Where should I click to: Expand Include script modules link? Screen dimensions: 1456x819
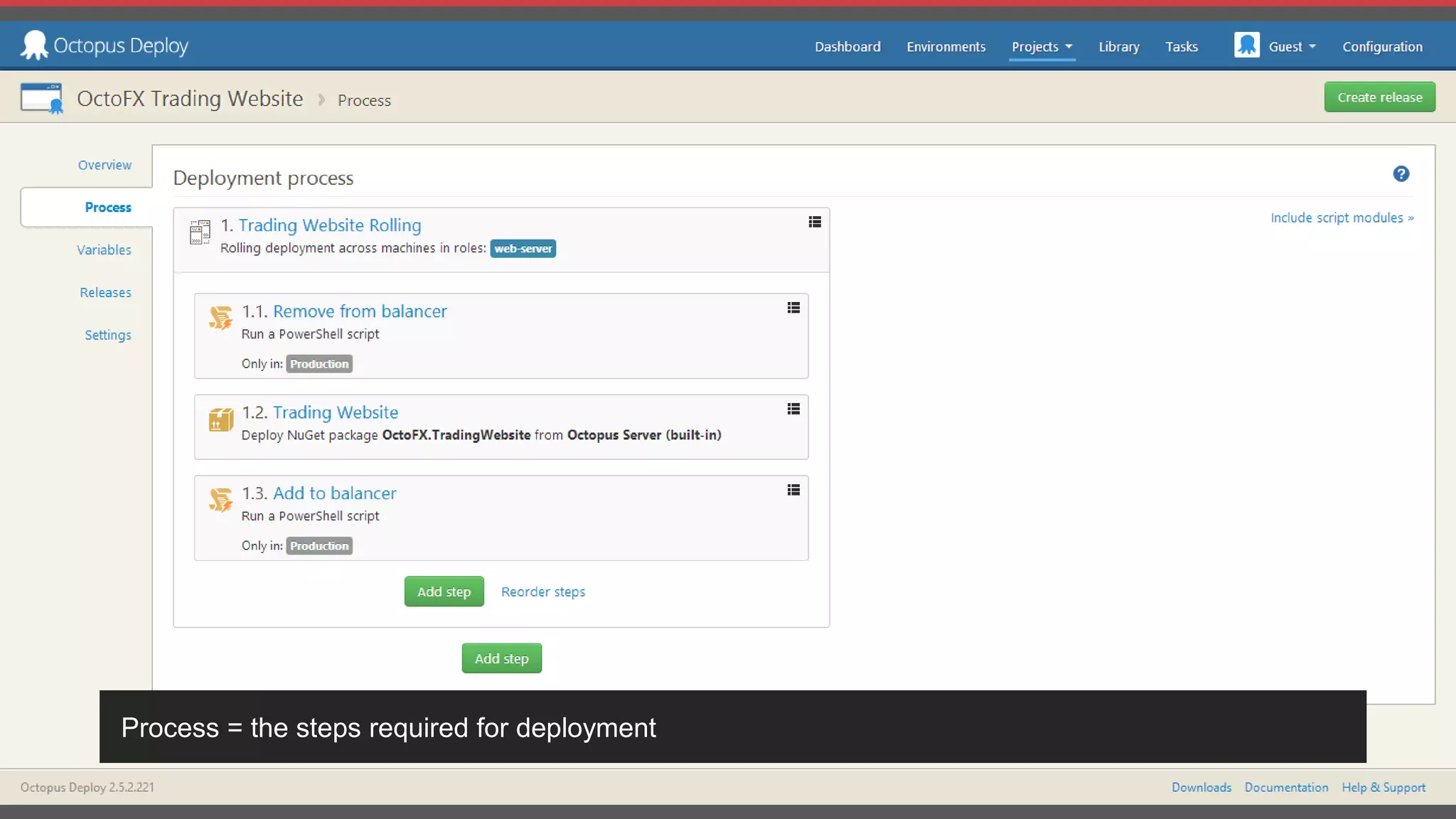point(1342,218)
